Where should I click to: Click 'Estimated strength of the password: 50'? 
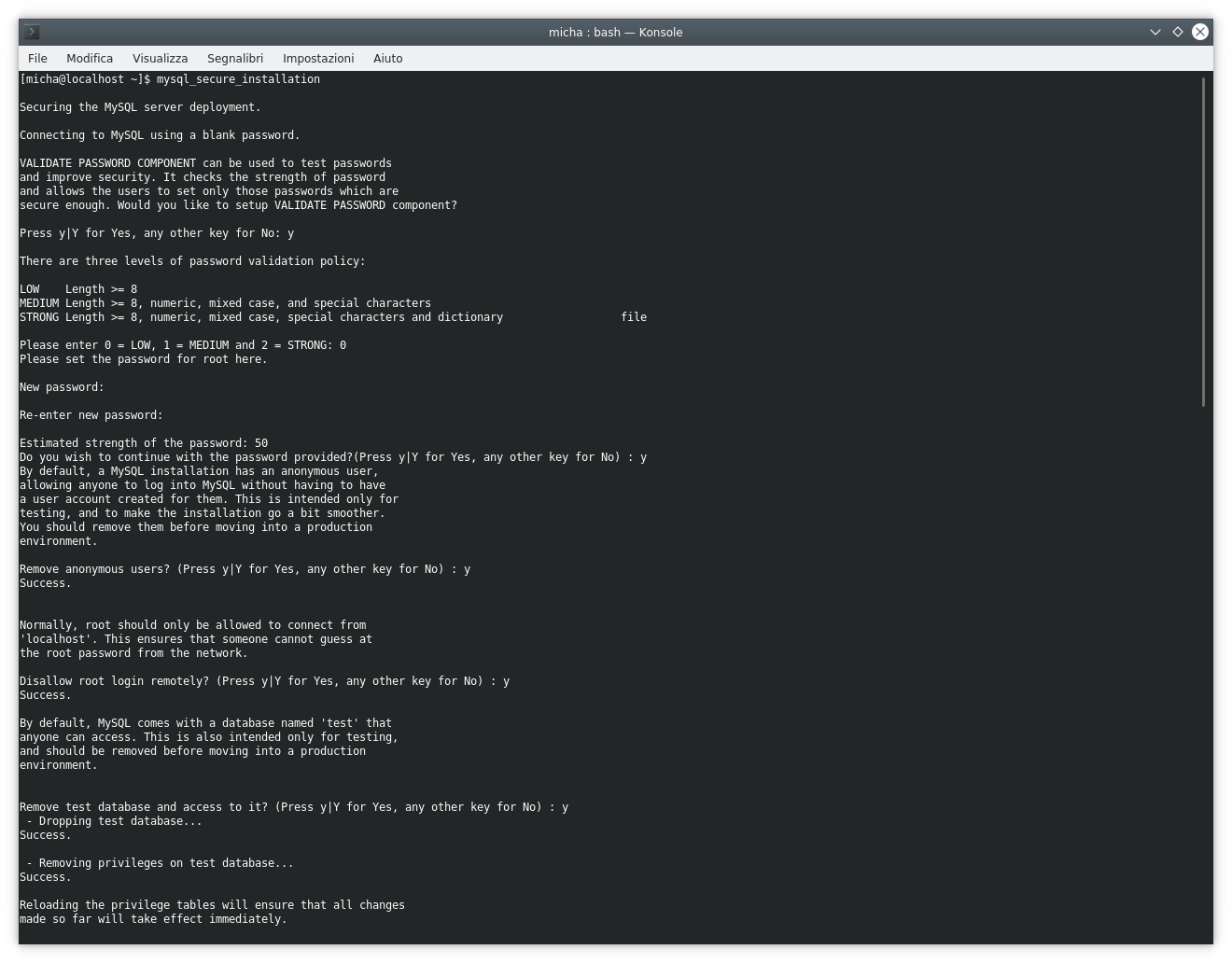(144, 443)
